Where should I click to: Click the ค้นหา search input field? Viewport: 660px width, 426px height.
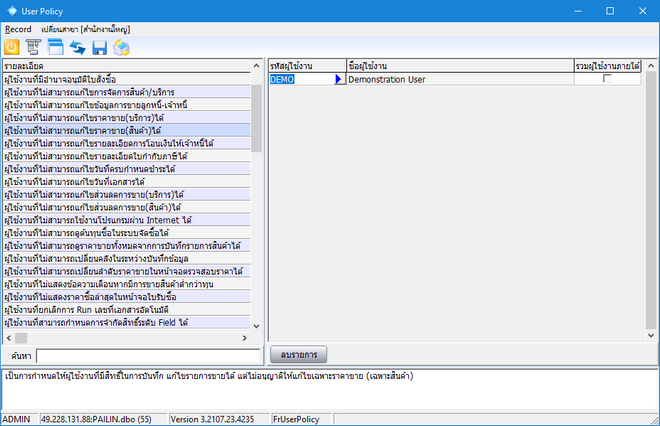148,355
